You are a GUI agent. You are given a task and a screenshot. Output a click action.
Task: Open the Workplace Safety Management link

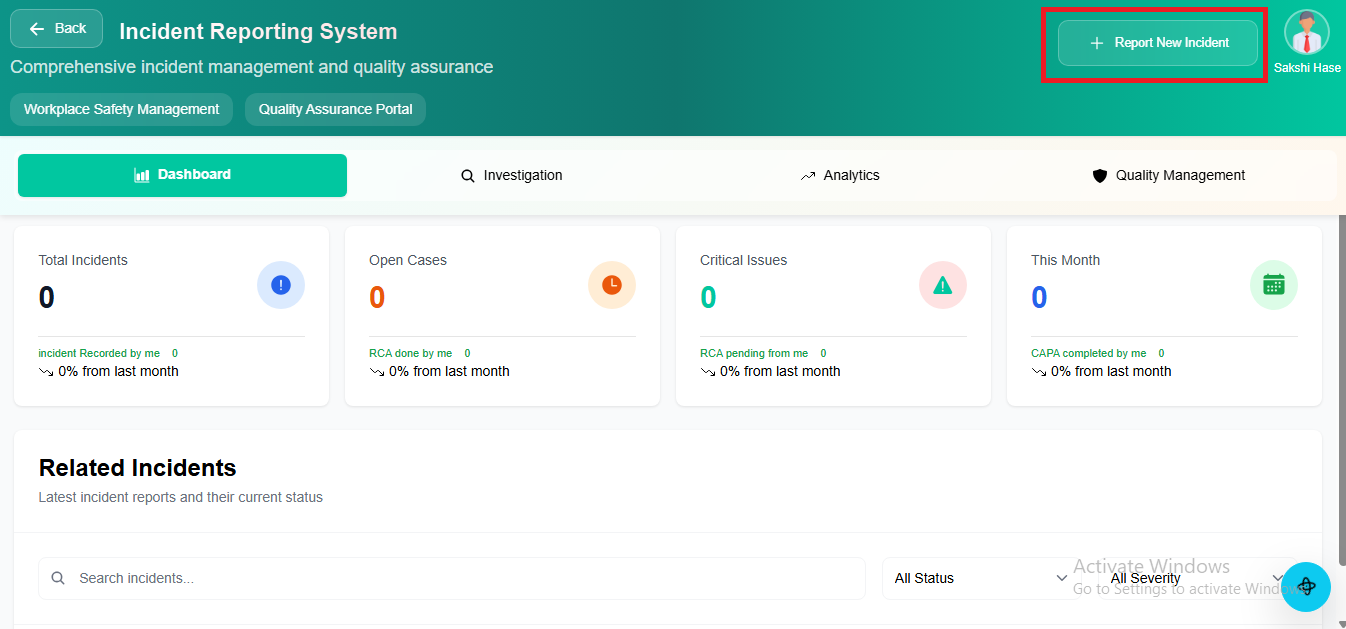click(x=121, y=110)
